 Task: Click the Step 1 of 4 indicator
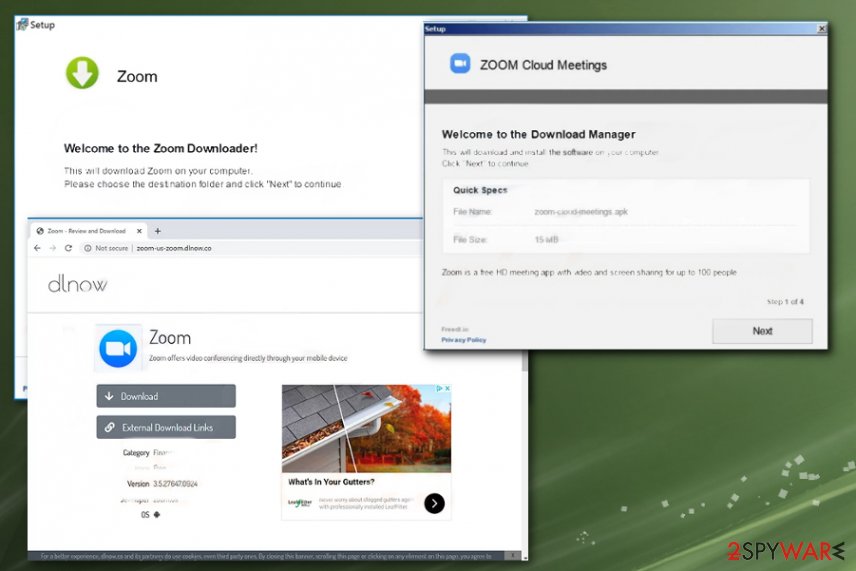click(x=785, y=301)
